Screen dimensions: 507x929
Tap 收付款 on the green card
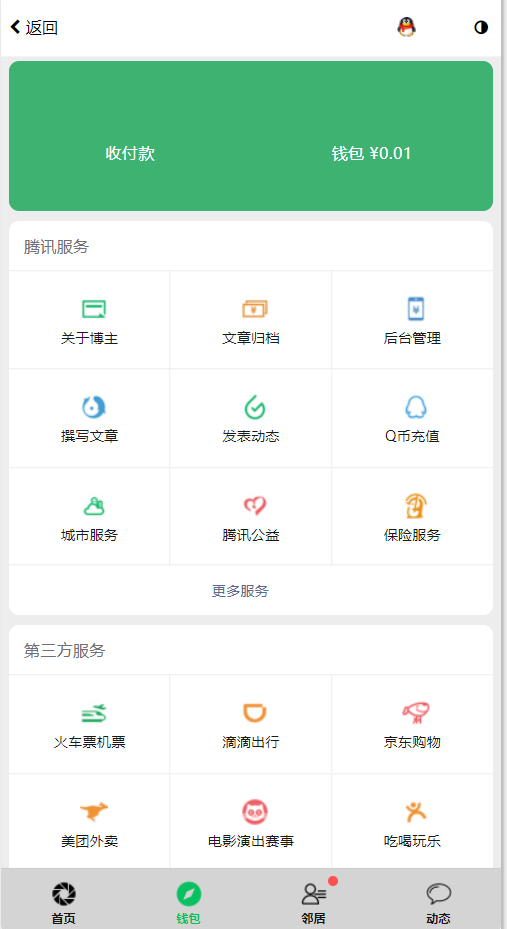pos(130,153)
